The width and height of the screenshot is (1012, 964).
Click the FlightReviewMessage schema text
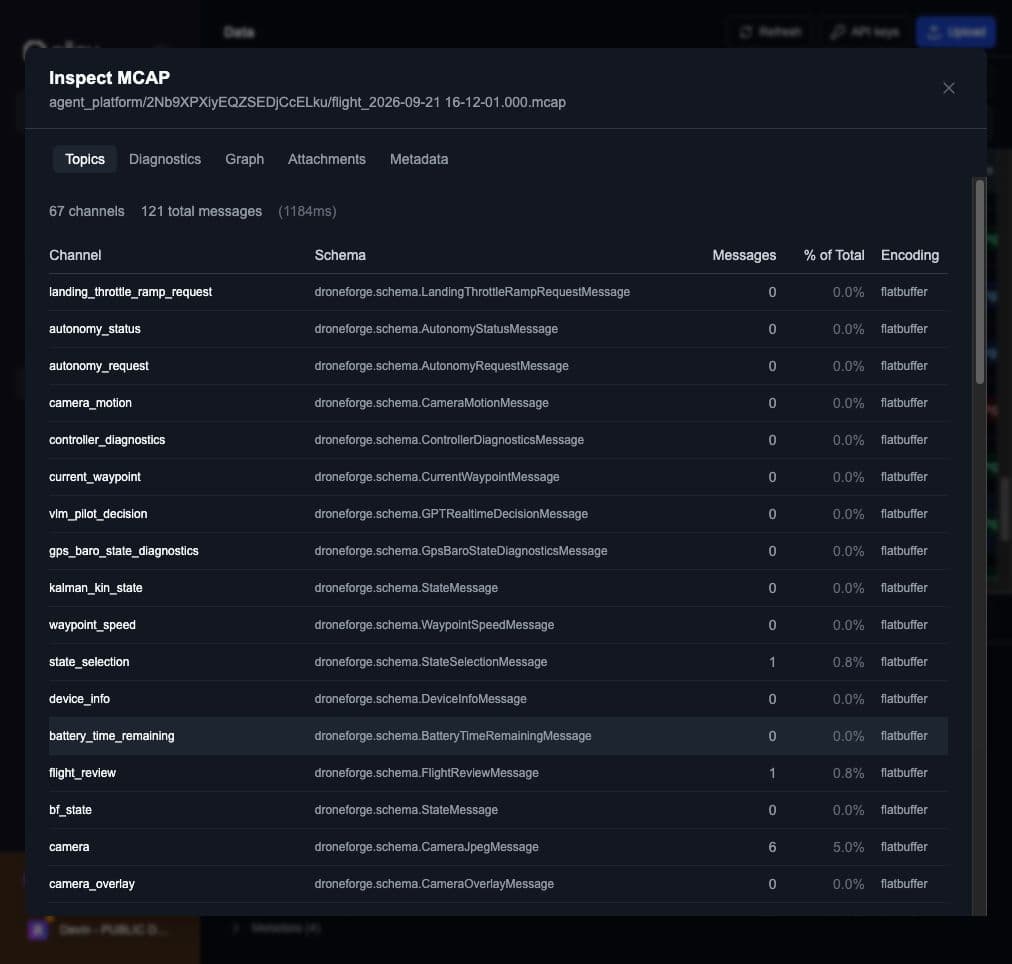[x=427, y=773]
